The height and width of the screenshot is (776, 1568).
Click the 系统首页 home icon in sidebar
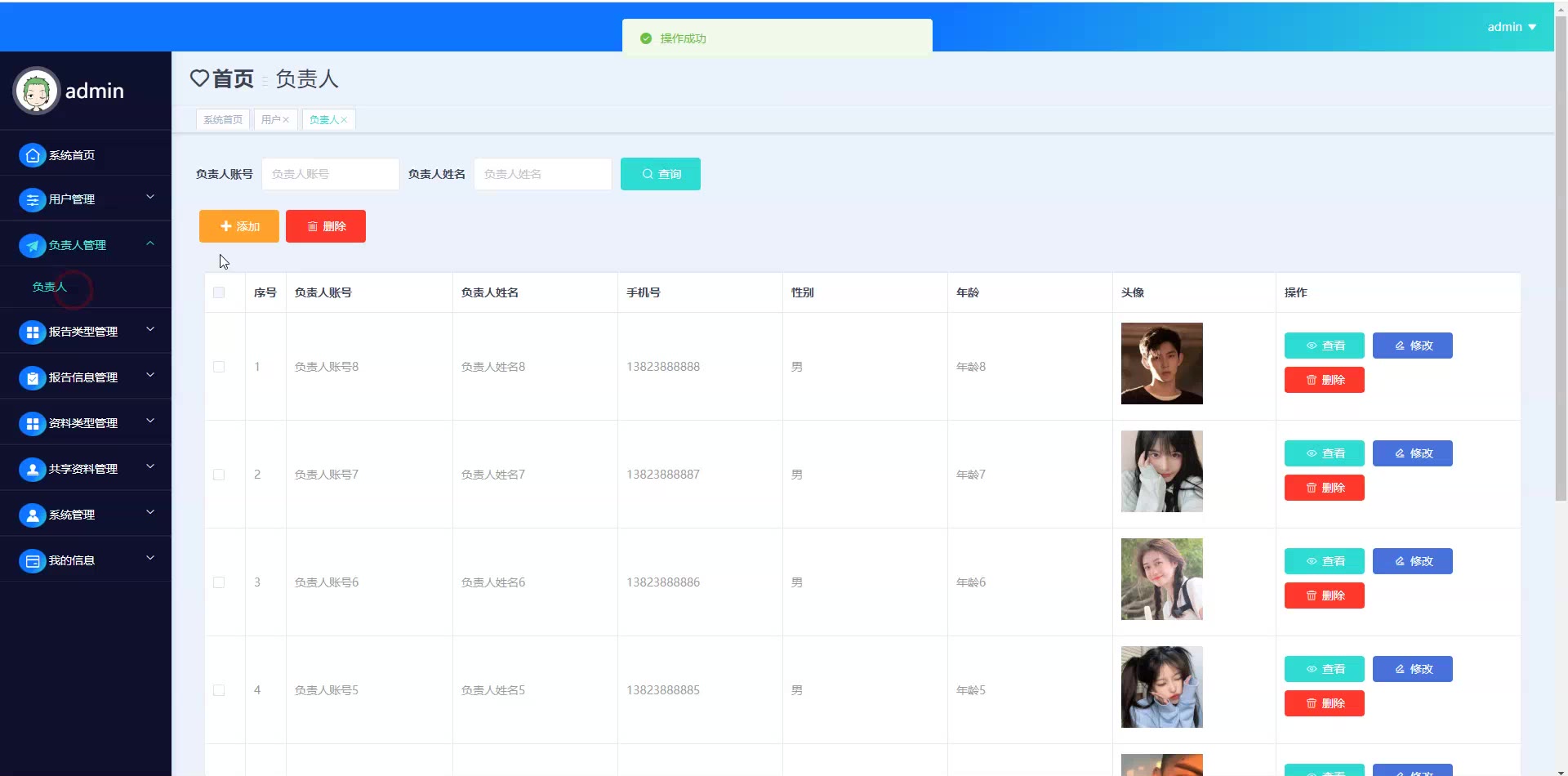pyautogui.click(x=32, y=155)
